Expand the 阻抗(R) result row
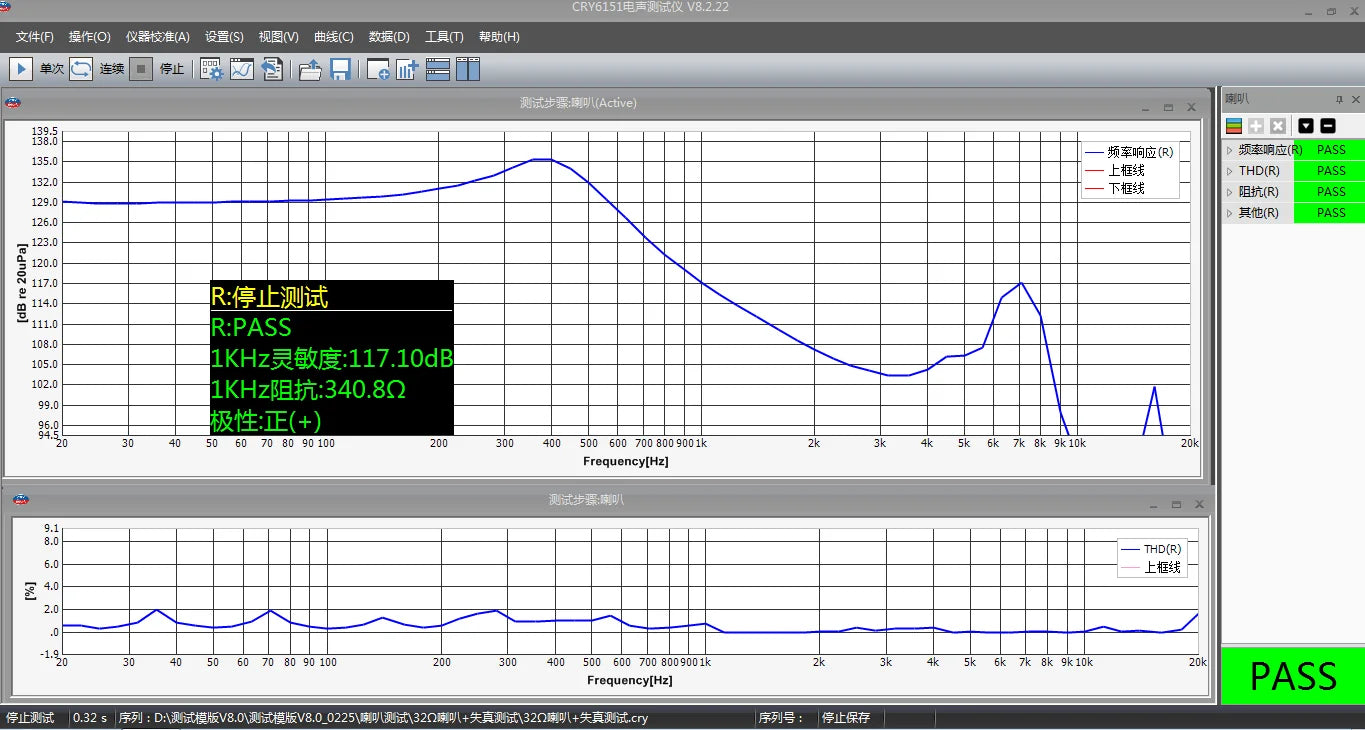The height and width of the screenshot is (730, 1365). click(1230, 192)
